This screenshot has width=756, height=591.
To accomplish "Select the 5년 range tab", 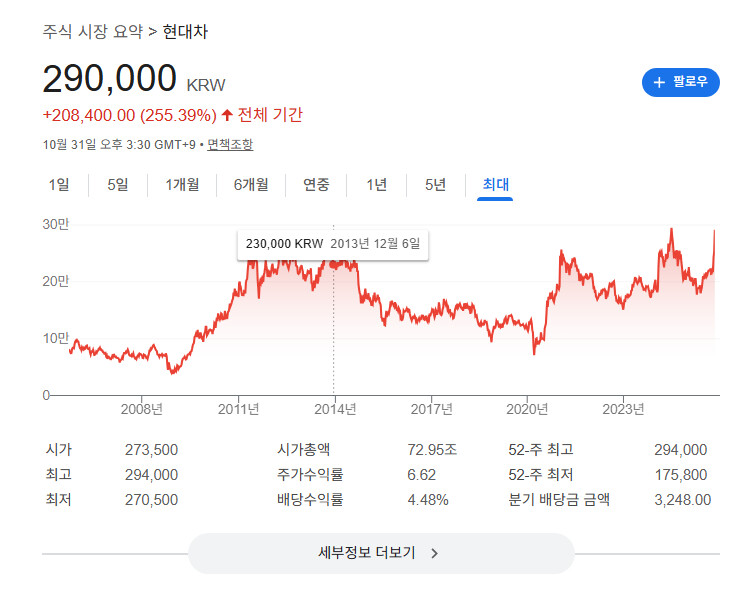I will coord(435,184).
